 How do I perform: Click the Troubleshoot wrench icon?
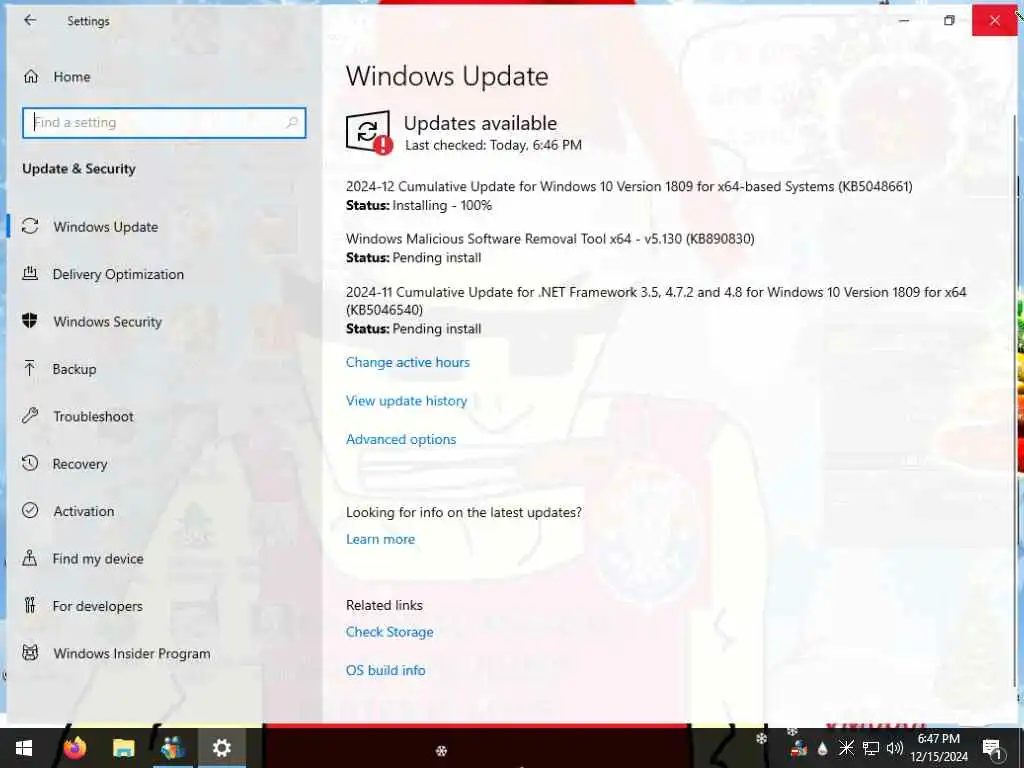coord(30,415)
